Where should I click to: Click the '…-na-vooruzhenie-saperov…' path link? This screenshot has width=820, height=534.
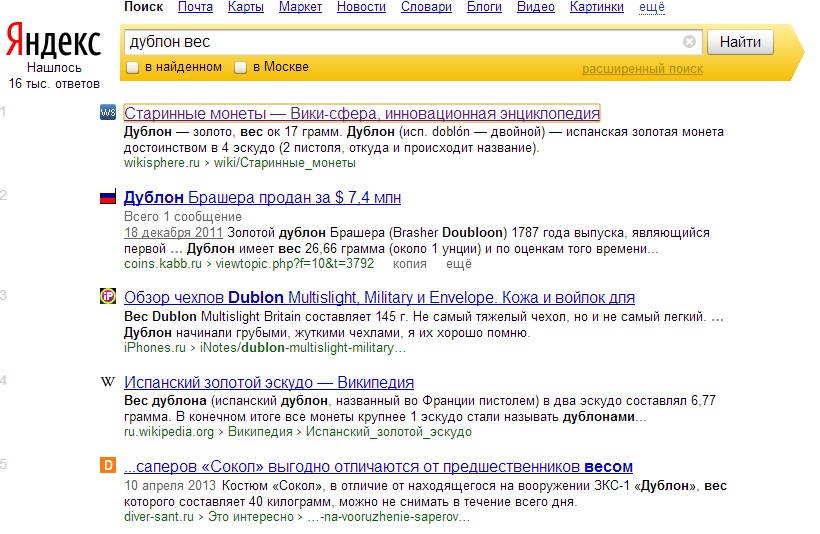pyautogui.click(x=389, y=517)
